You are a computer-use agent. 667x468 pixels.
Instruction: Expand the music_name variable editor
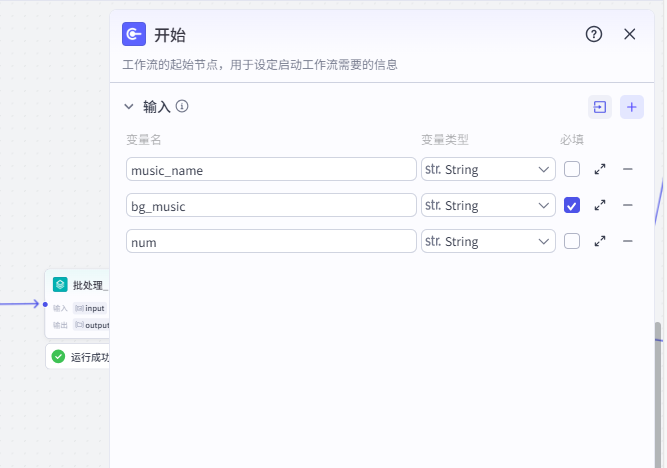[x=600, y=169]
